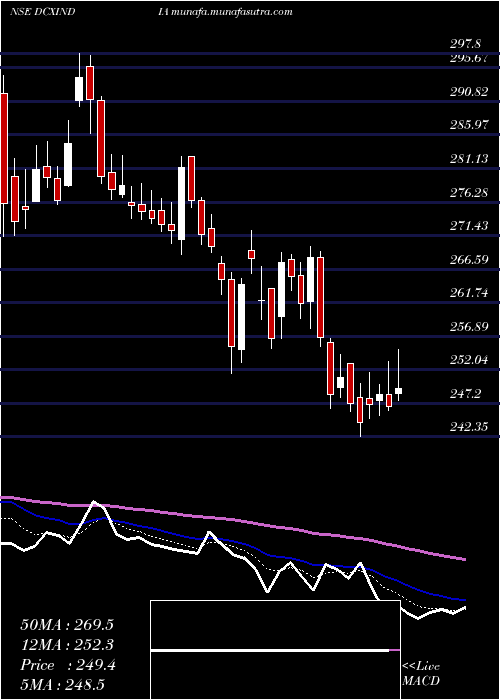The height and width of the screenshot is (700, 500).
Task: Click the 12MA : 252.3 readout
Action: [x=67, y=645]
